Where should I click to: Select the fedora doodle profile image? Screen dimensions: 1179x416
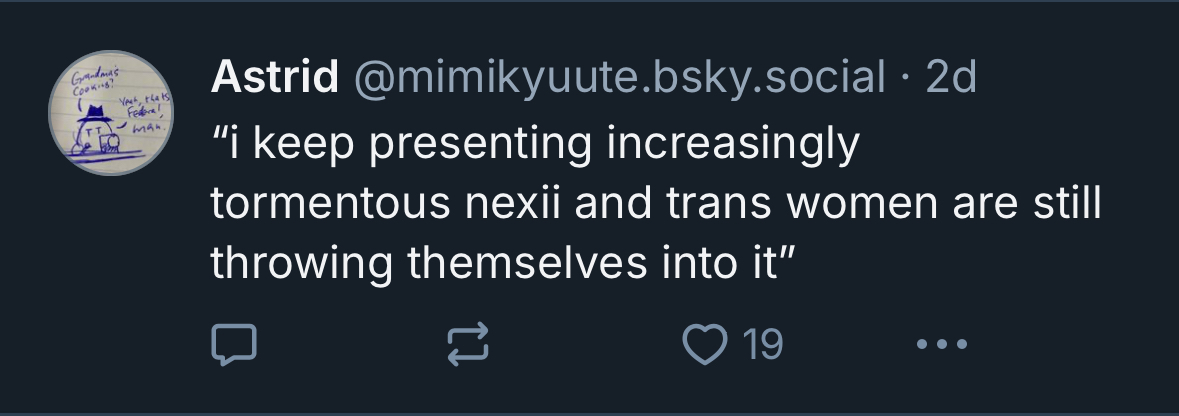[x=111, y=113]
